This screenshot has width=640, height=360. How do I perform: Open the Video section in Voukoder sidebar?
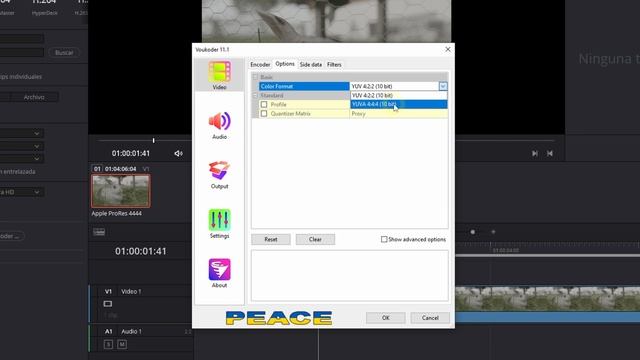[x=220, y=75]
